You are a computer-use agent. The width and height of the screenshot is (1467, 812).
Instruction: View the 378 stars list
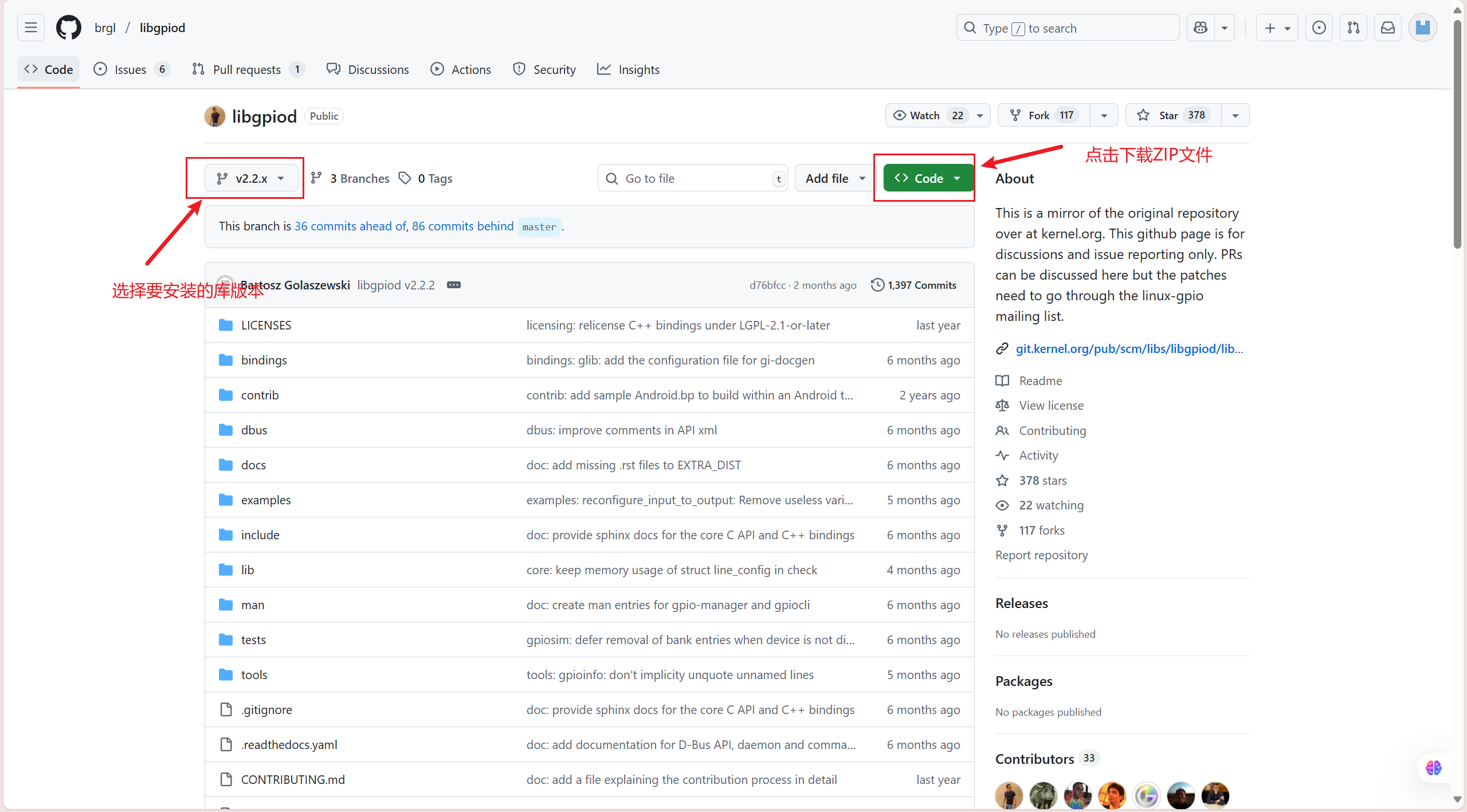click(x=1031, y=480)
